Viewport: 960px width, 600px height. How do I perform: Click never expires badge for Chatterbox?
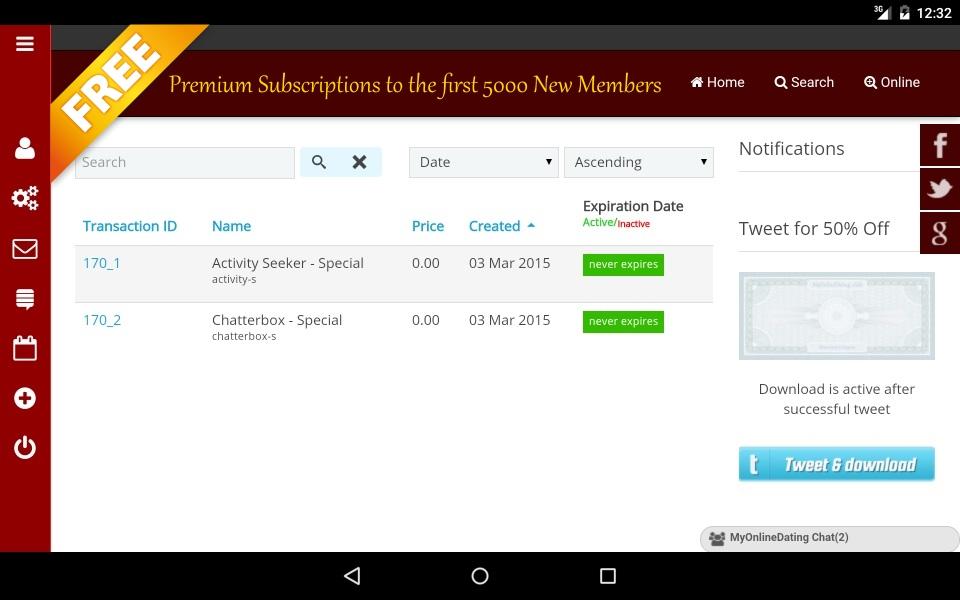623,321
